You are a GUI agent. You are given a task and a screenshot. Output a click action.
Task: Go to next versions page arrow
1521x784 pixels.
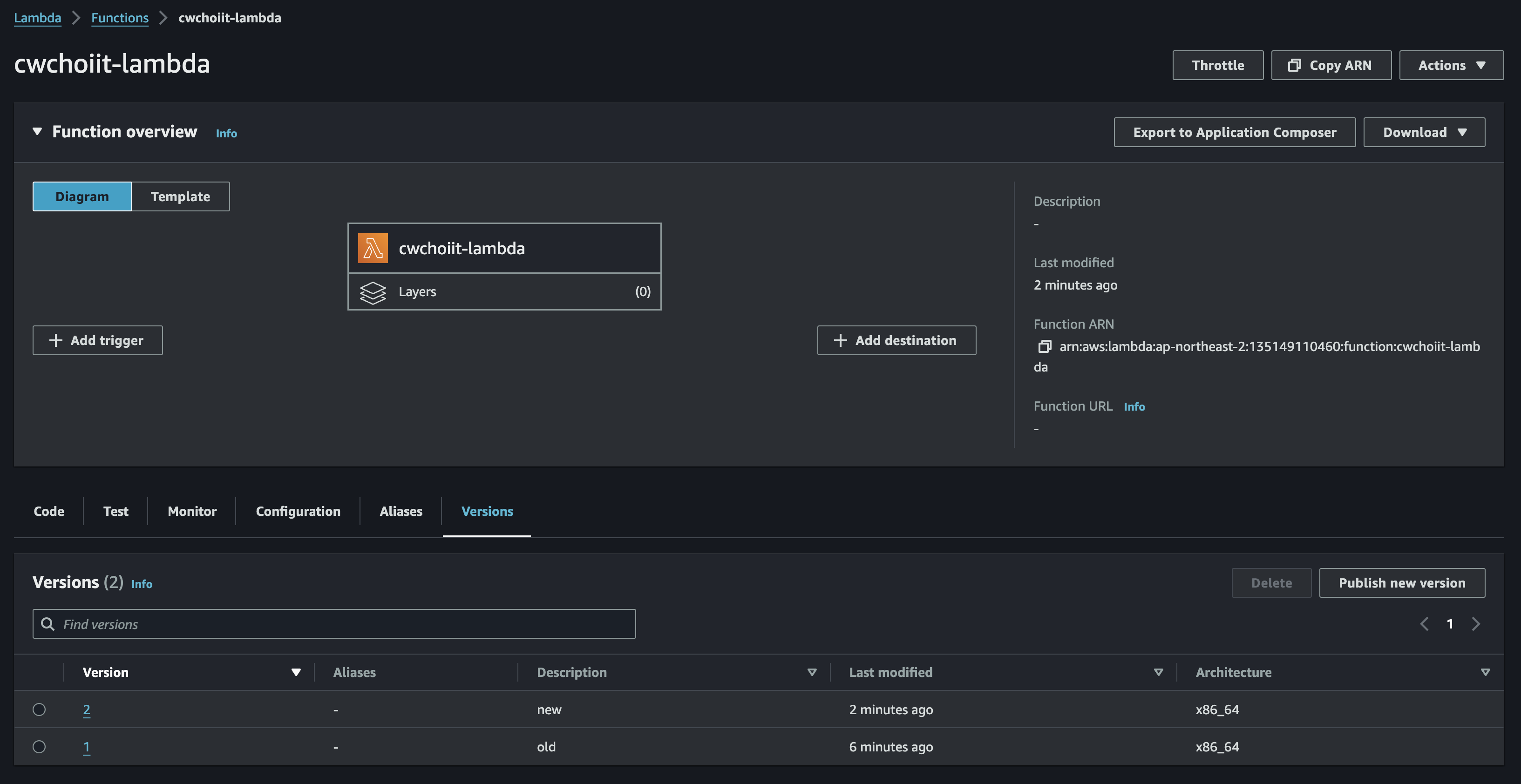tap(1476, 624)
